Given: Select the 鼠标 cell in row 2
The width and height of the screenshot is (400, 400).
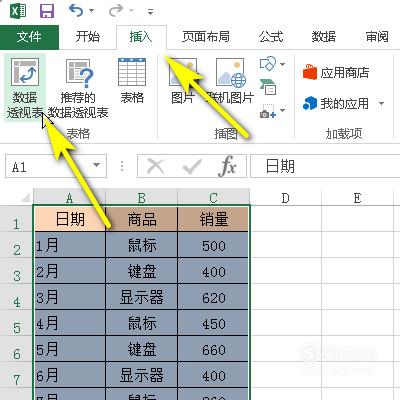Looking at the screenshot, I should (142, 245).
